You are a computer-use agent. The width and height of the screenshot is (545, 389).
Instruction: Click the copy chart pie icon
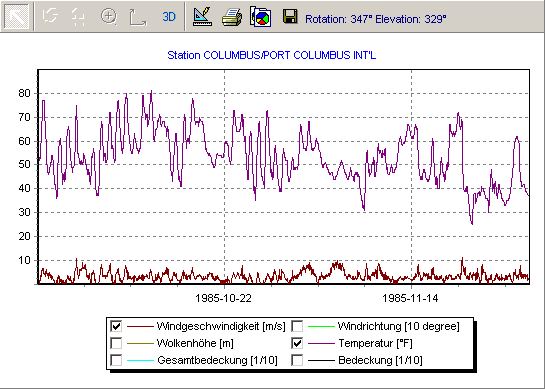coord(261,17)
